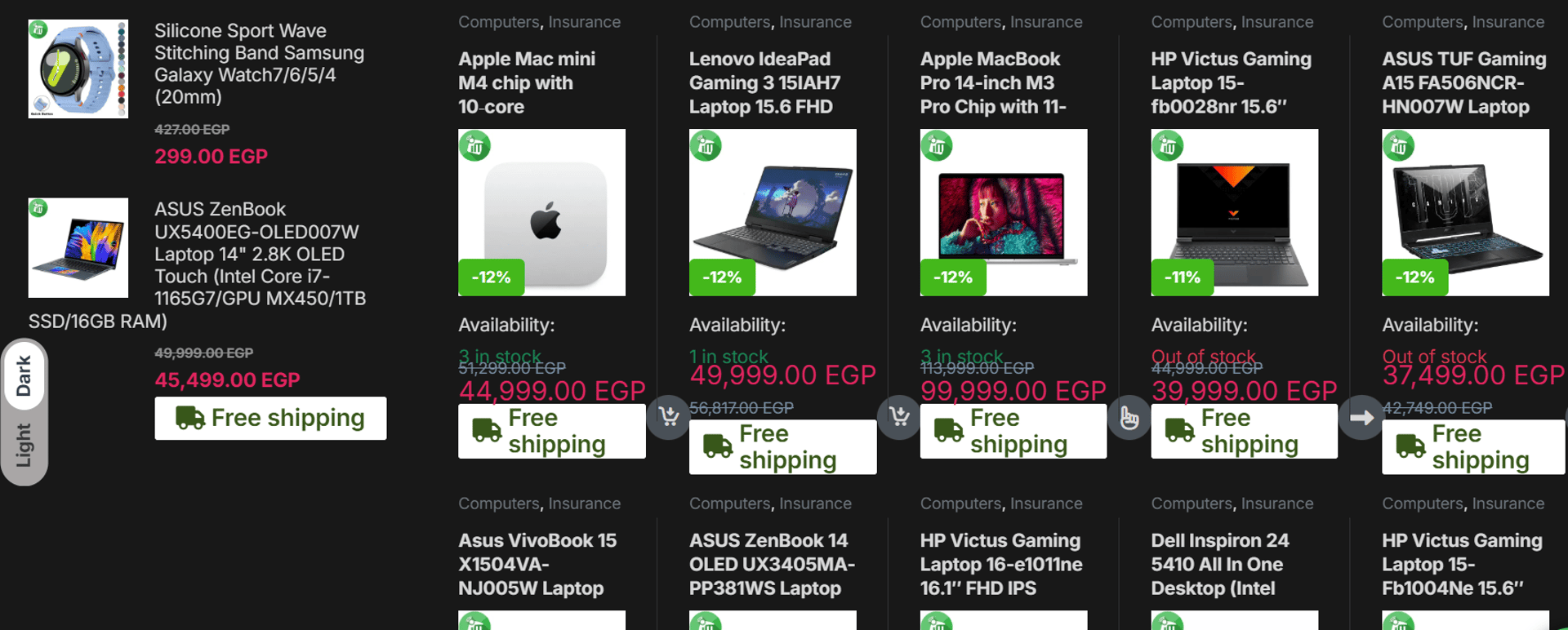The height and width of the screenshot is (630, 1568).
Task: Open Apple Mac mini M4 product title
Action: [x=527, y=82]
